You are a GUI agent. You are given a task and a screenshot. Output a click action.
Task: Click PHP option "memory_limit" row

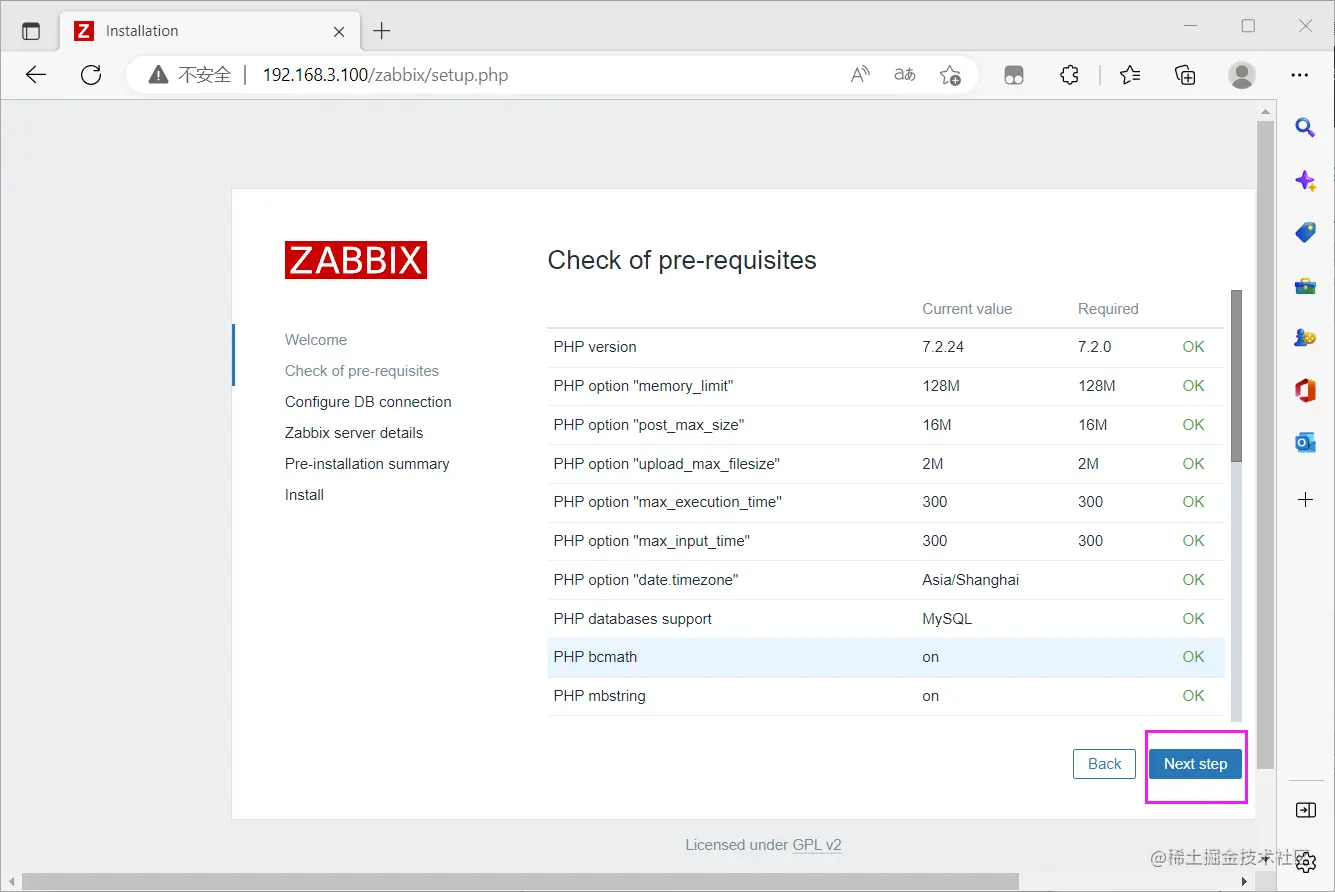coord(885,386)
